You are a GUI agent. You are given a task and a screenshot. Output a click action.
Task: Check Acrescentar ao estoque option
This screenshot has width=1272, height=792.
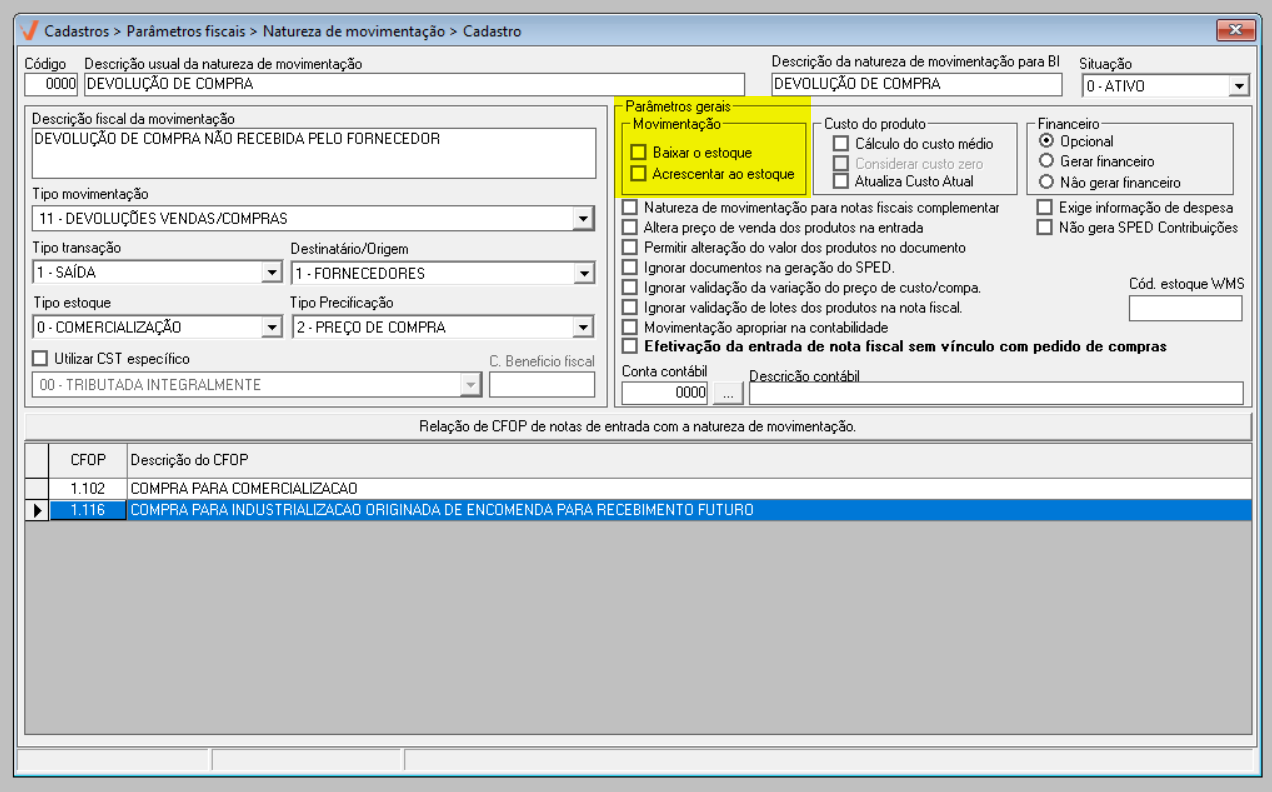coord(638,174)
